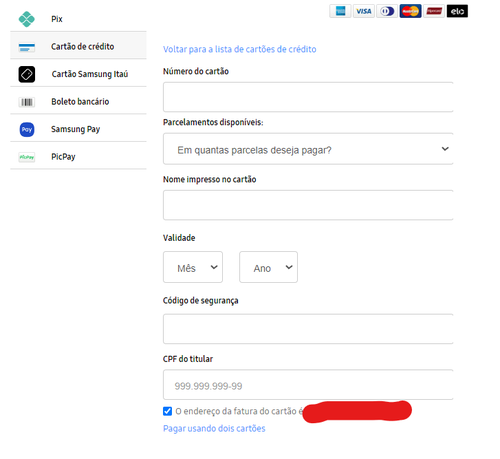Click the Pix diamond icon
The width and height of the screenshot is (500, 459).
tap(27, 19)
